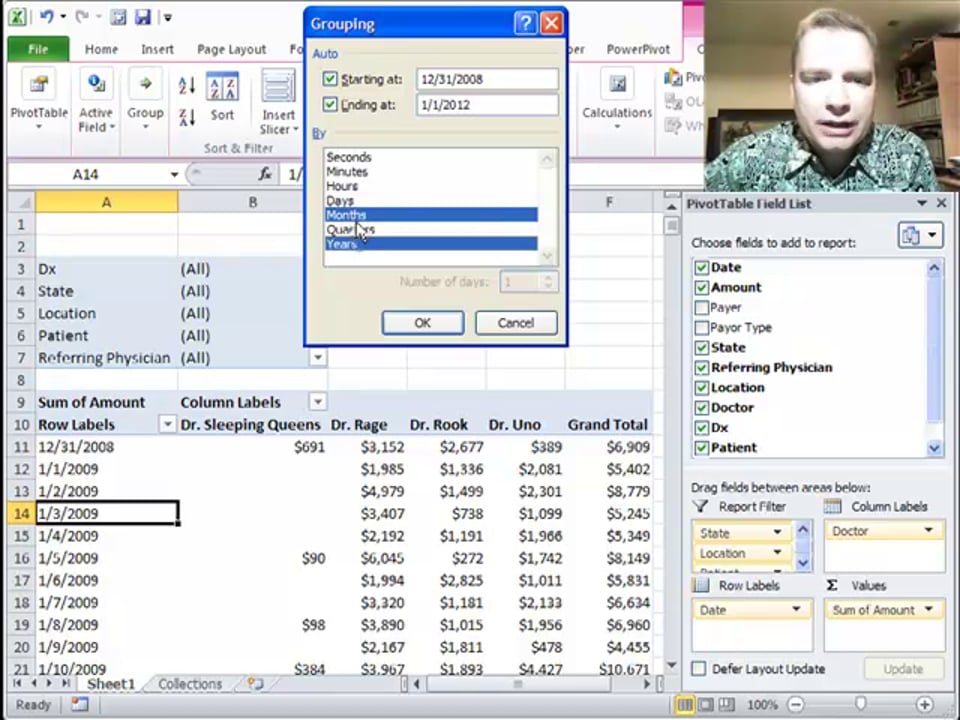Open the State dropdown in Report Filter area
Screen dimensions: 960x720
777,532
